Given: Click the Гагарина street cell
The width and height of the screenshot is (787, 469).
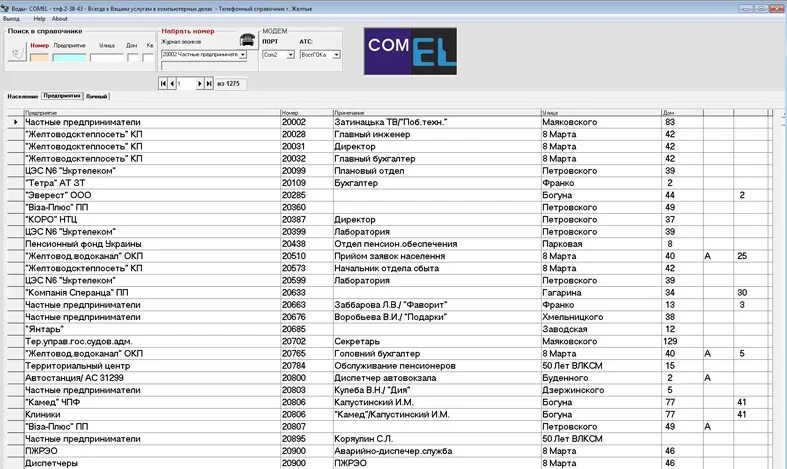Looking at the screenshot, I should 601,292.
